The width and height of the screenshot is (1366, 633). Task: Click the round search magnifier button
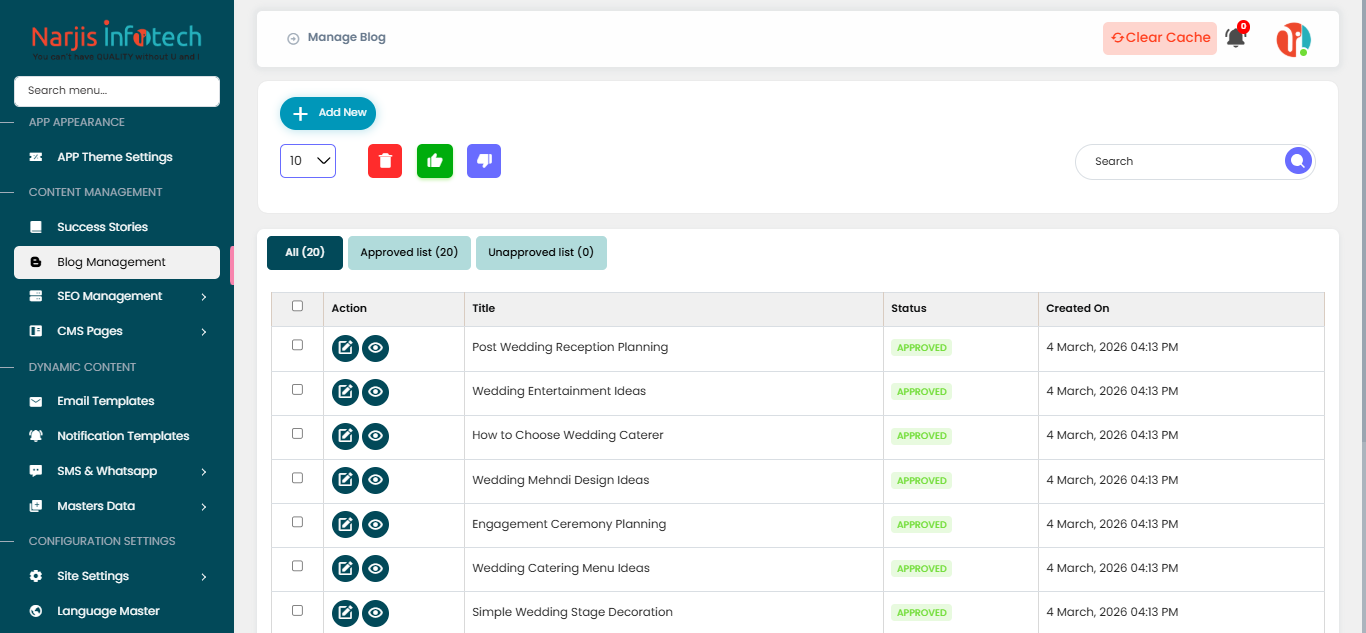pos(1298,161)
